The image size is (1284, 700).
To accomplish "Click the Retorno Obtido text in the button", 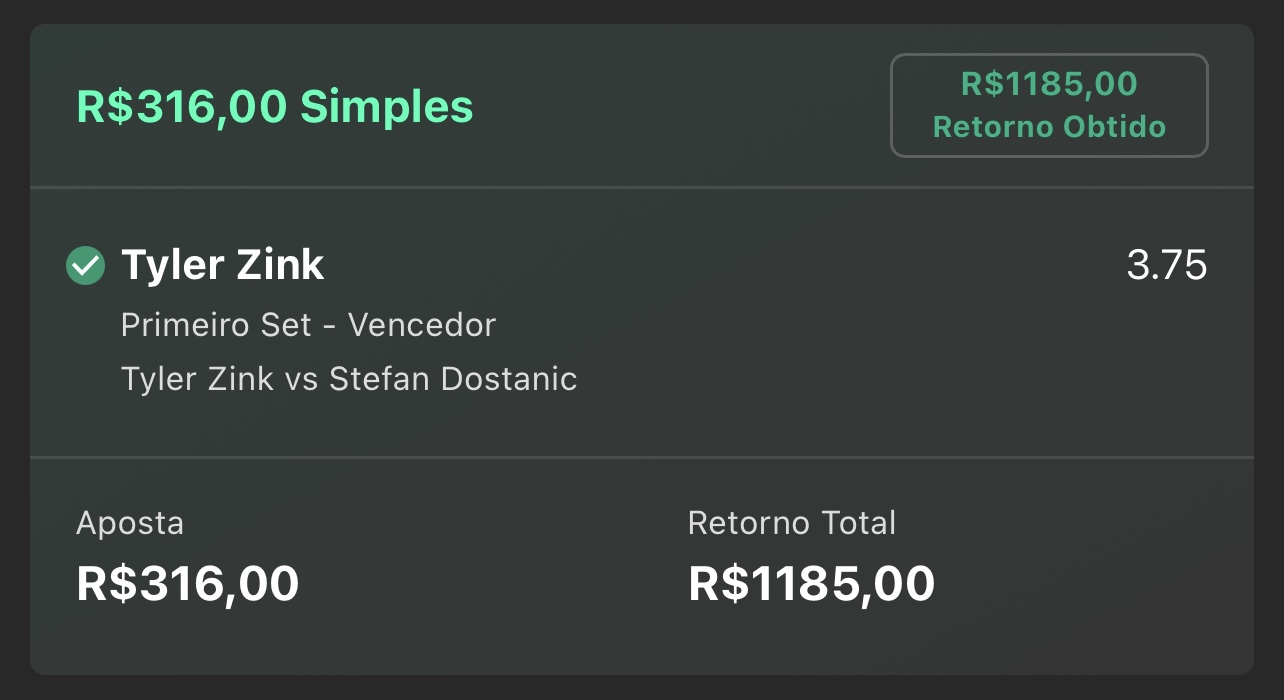I will click(x=1049, y=127).
